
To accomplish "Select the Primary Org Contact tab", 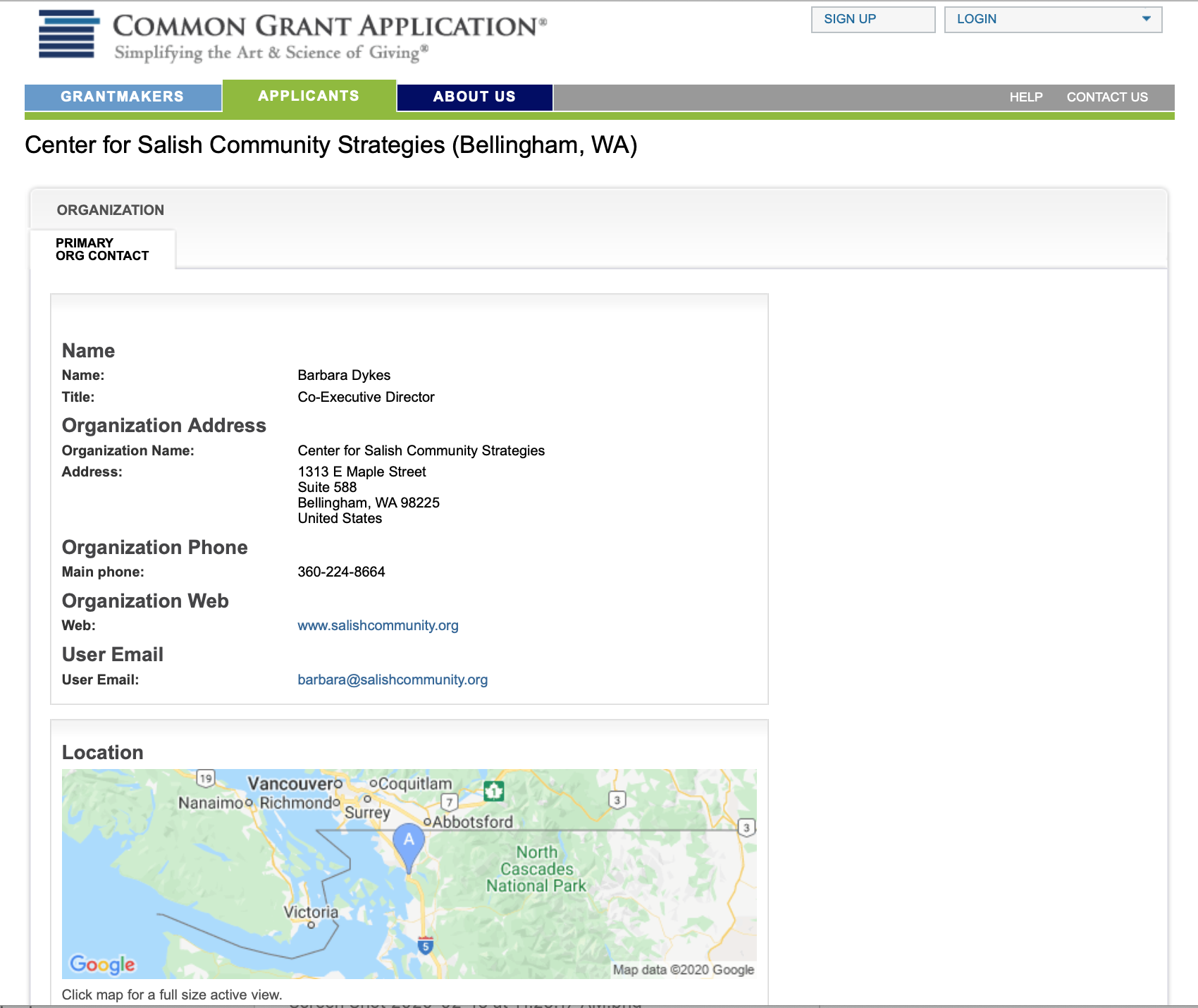I will (x=102, y=249).
